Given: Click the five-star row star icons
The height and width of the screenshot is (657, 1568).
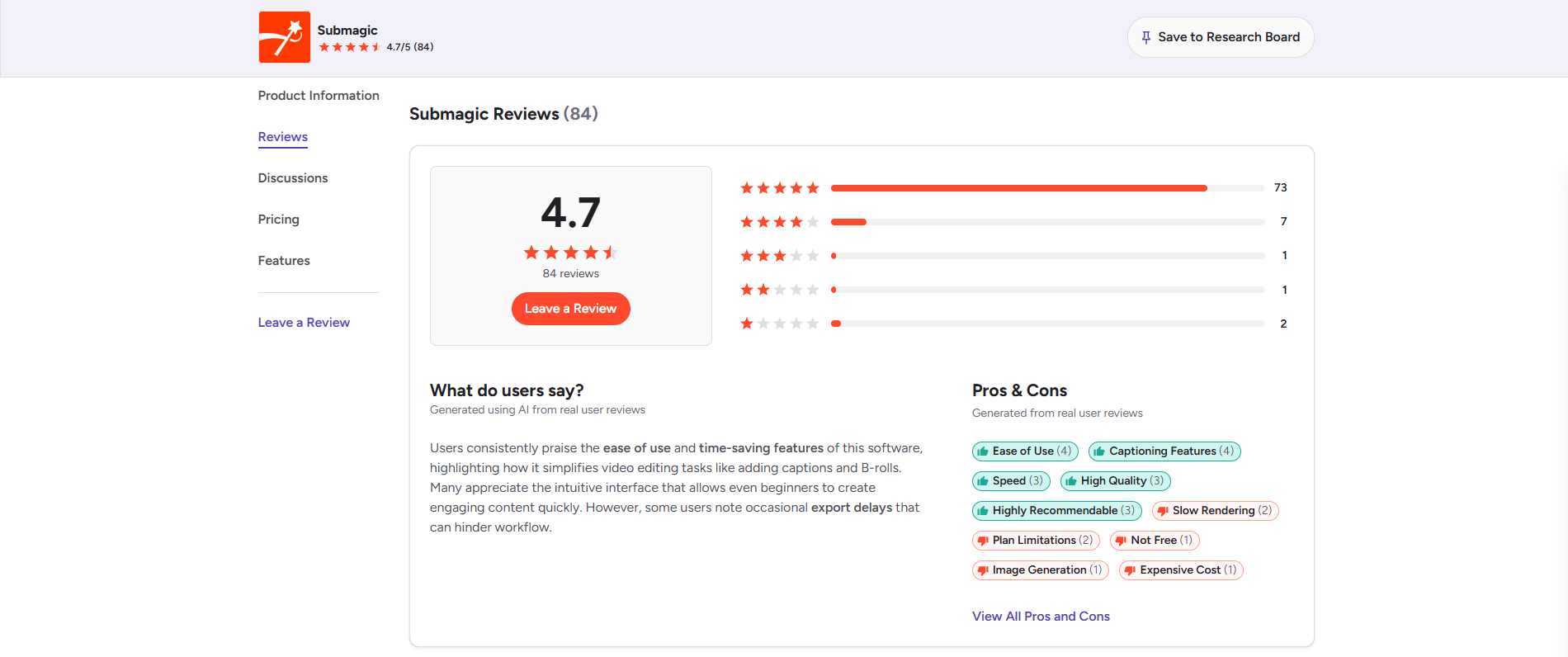Looking at the screenshot, I should (780, 188).
